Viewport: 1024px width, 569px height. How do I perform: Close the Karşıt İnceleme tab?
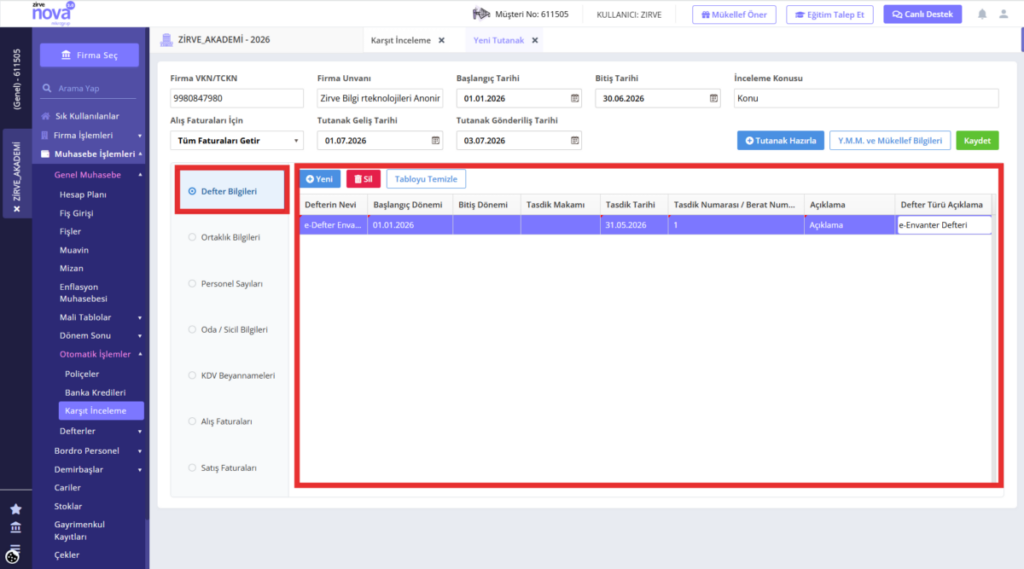(x=441, y=41)
